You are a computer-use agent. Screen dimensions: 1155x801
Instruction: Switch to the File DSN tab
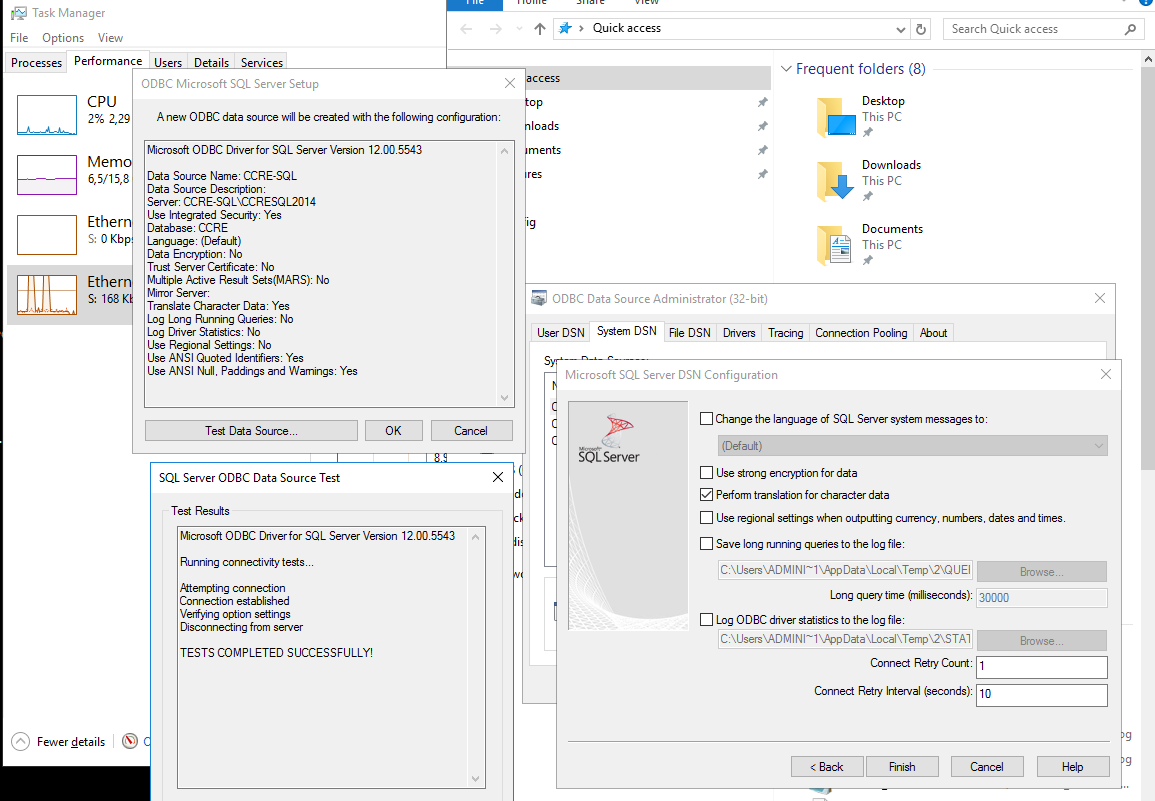689,333
